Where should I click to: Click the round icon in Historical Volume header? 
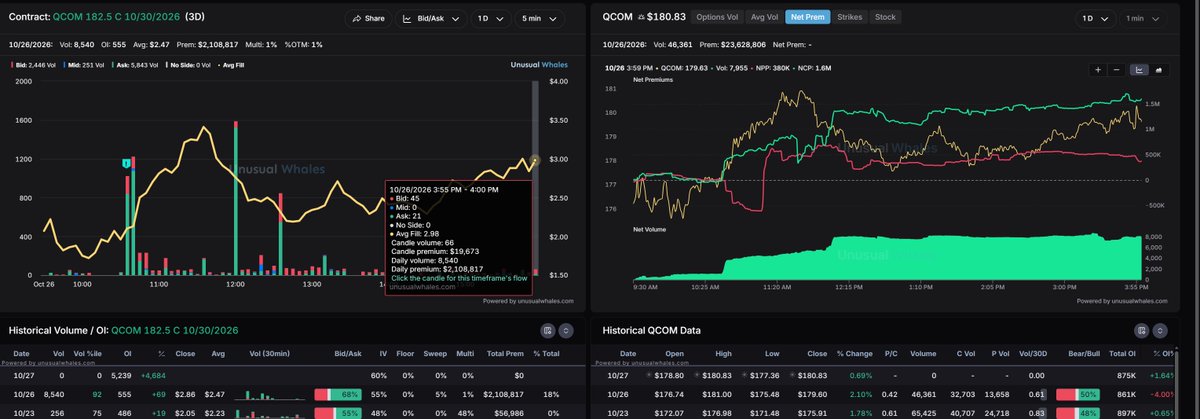coord(567,329)
